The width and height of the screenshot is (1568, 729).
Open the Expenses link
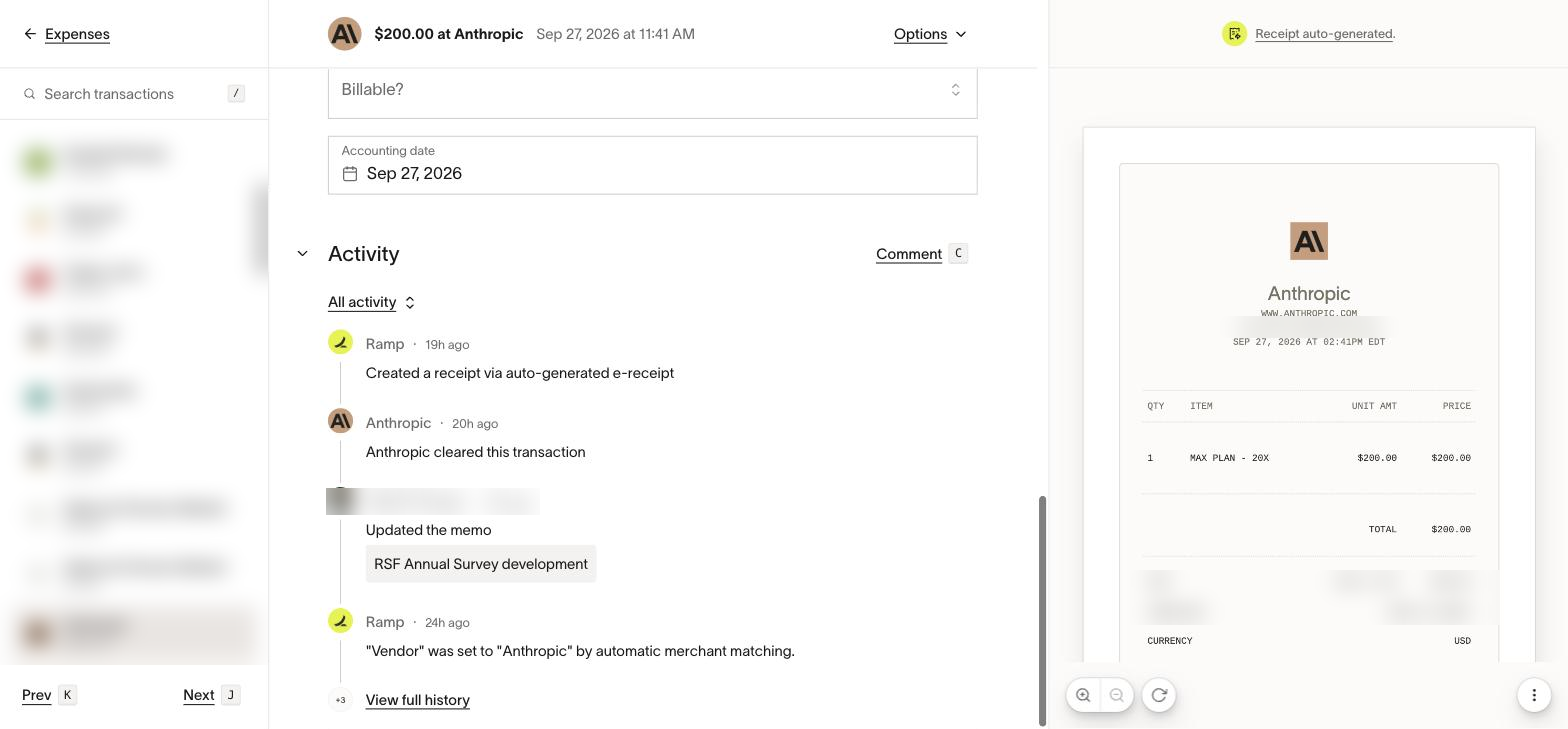(x=77, y=34)
